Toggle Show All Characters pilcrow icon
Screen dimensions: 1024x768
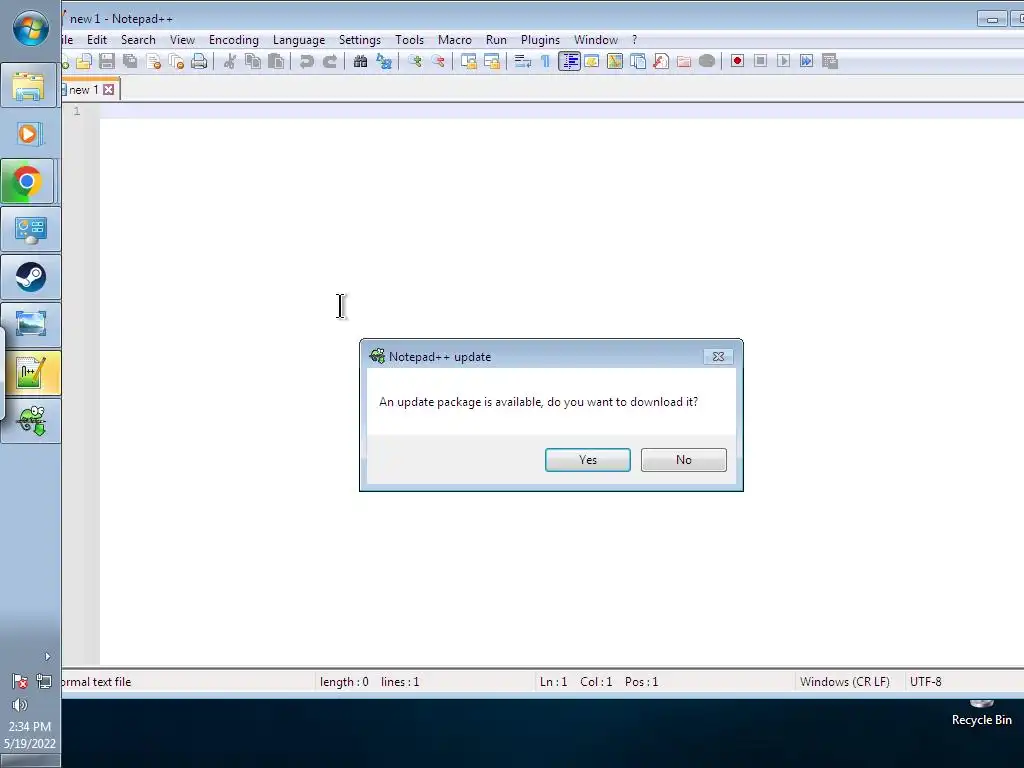[x=545, y=61]
